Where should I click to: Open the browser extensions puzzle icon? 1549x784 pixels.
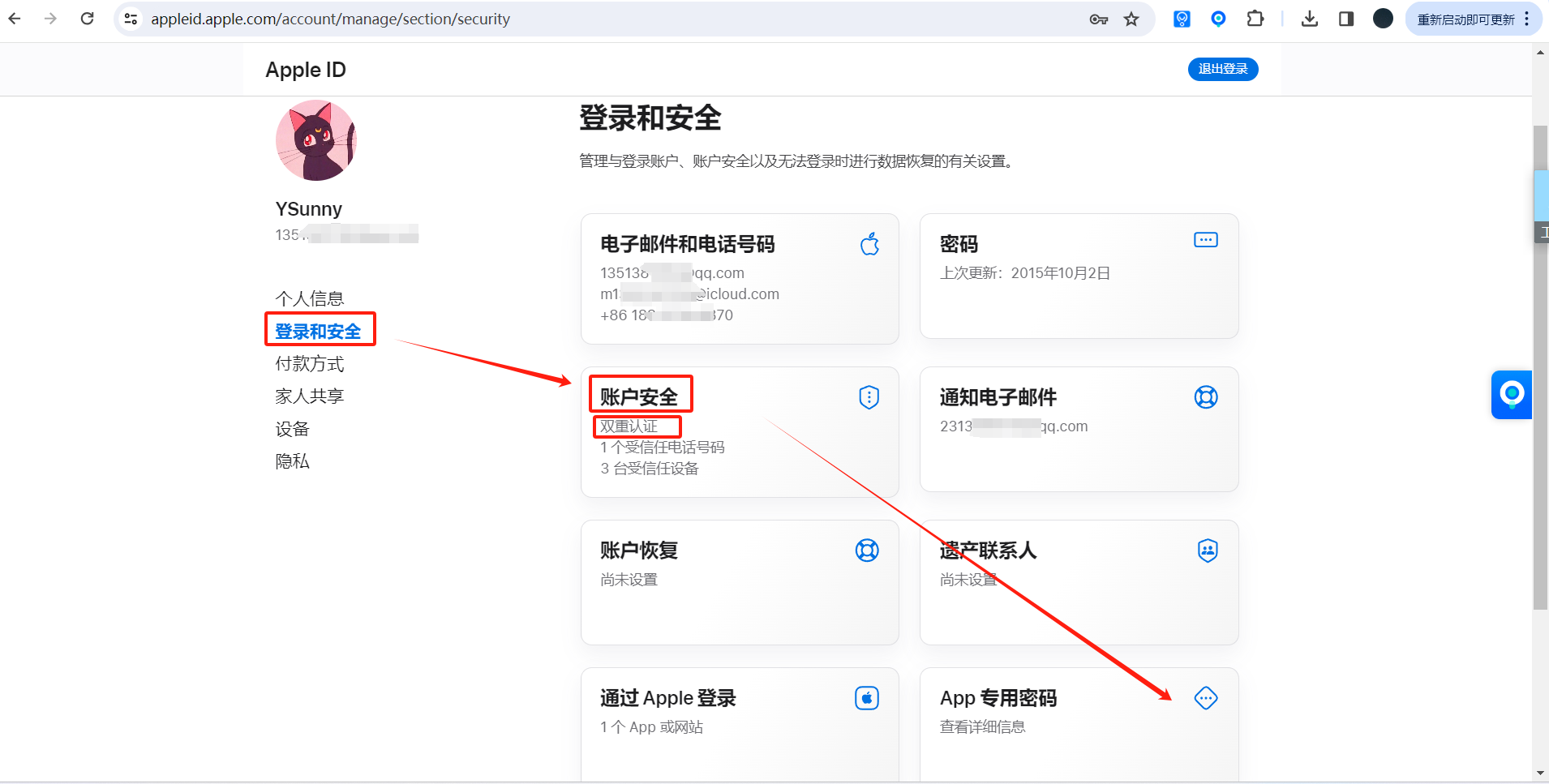(x=1255, y=19)
